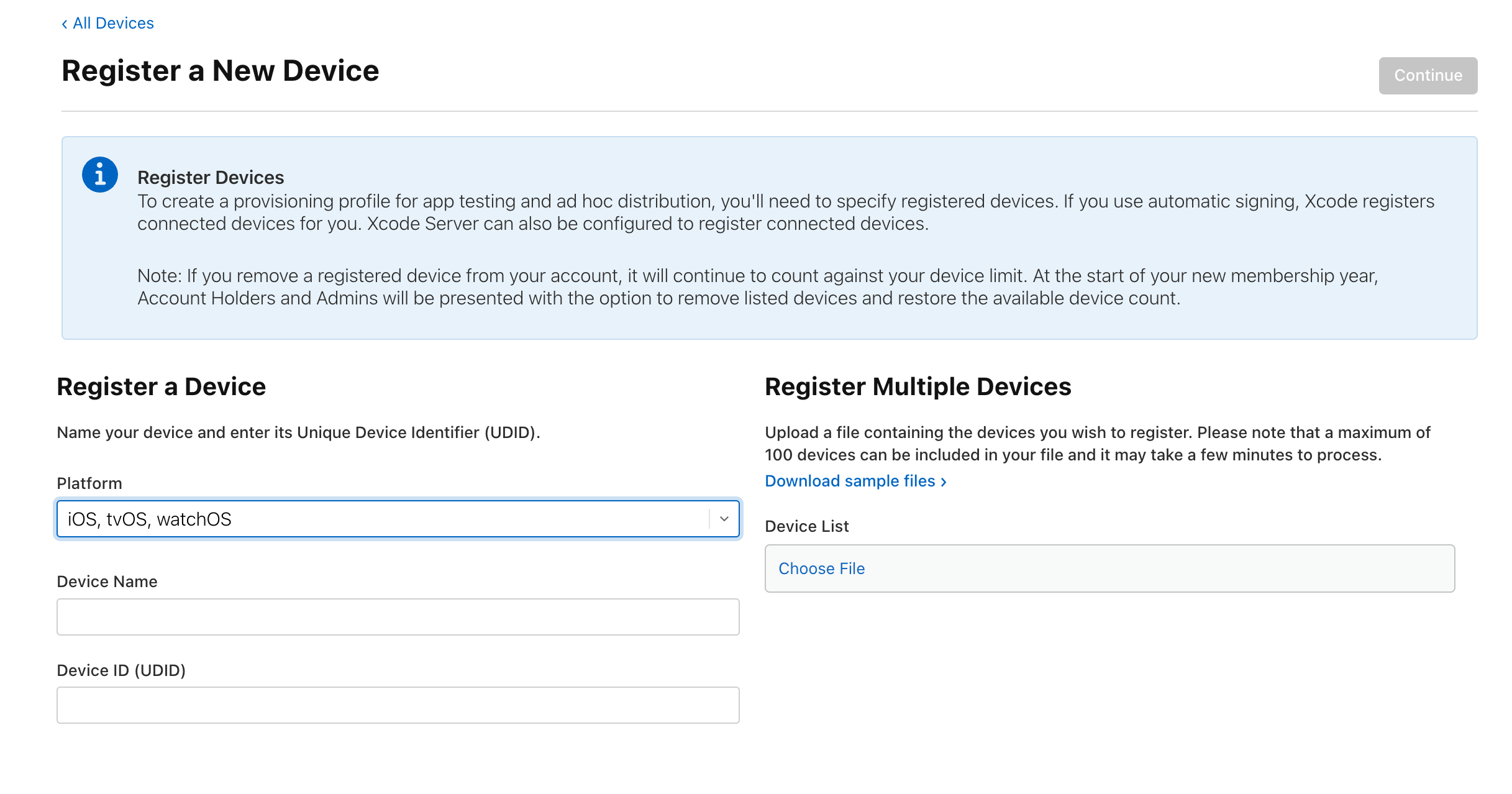1512x794 pixels.
Task: Click the Register a New Device heading
Action: (220, 71)
